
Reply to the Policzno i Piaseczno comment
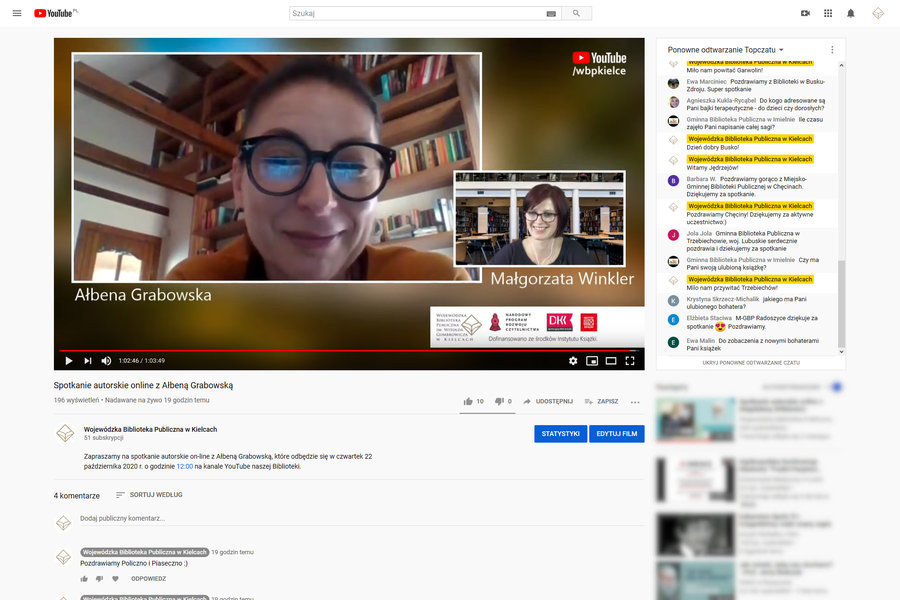tap(149, 579)
